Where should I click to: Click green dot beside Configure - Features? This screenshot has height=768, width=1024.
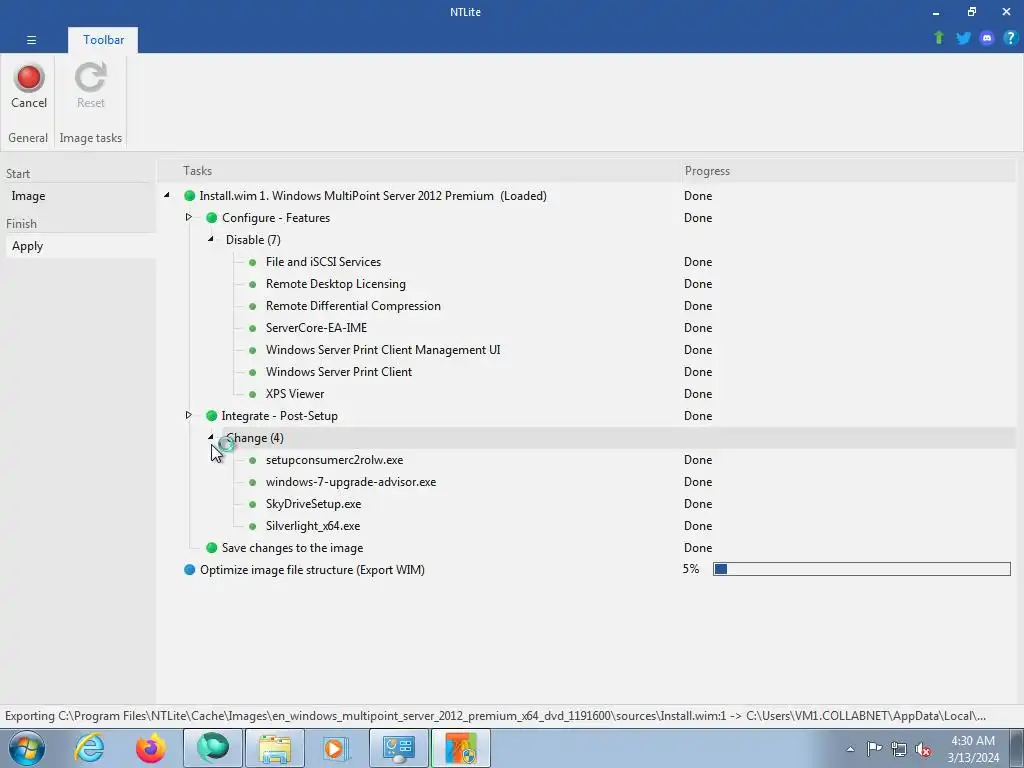coord(212,218)
